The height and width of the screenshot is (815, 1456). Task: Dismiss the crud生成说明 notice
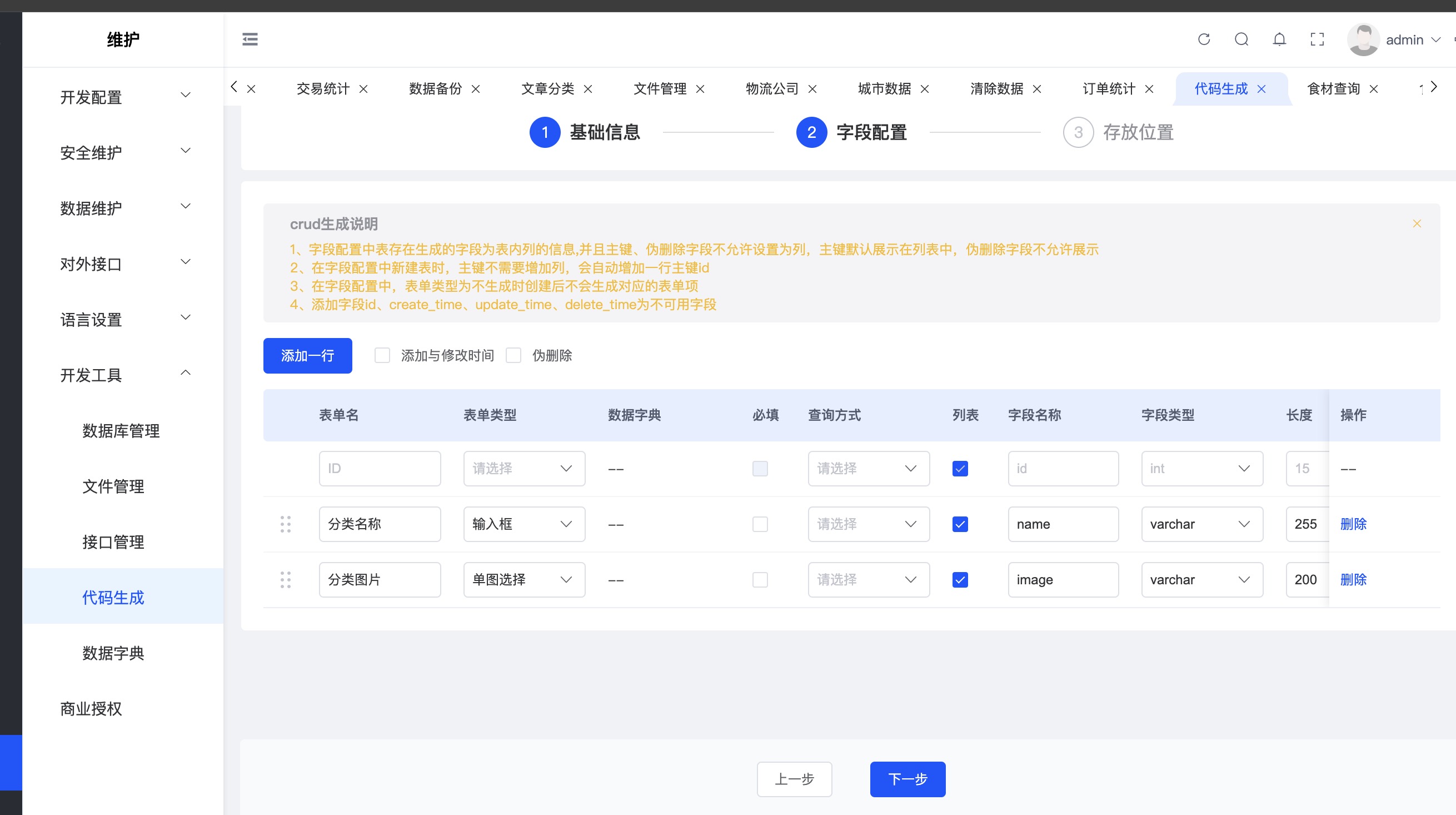click(1417, 223)
